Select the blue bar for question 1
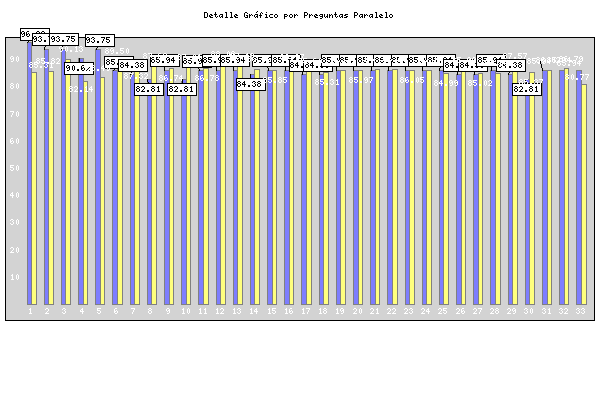Screen dimensions: 600x400 point(29,173)
